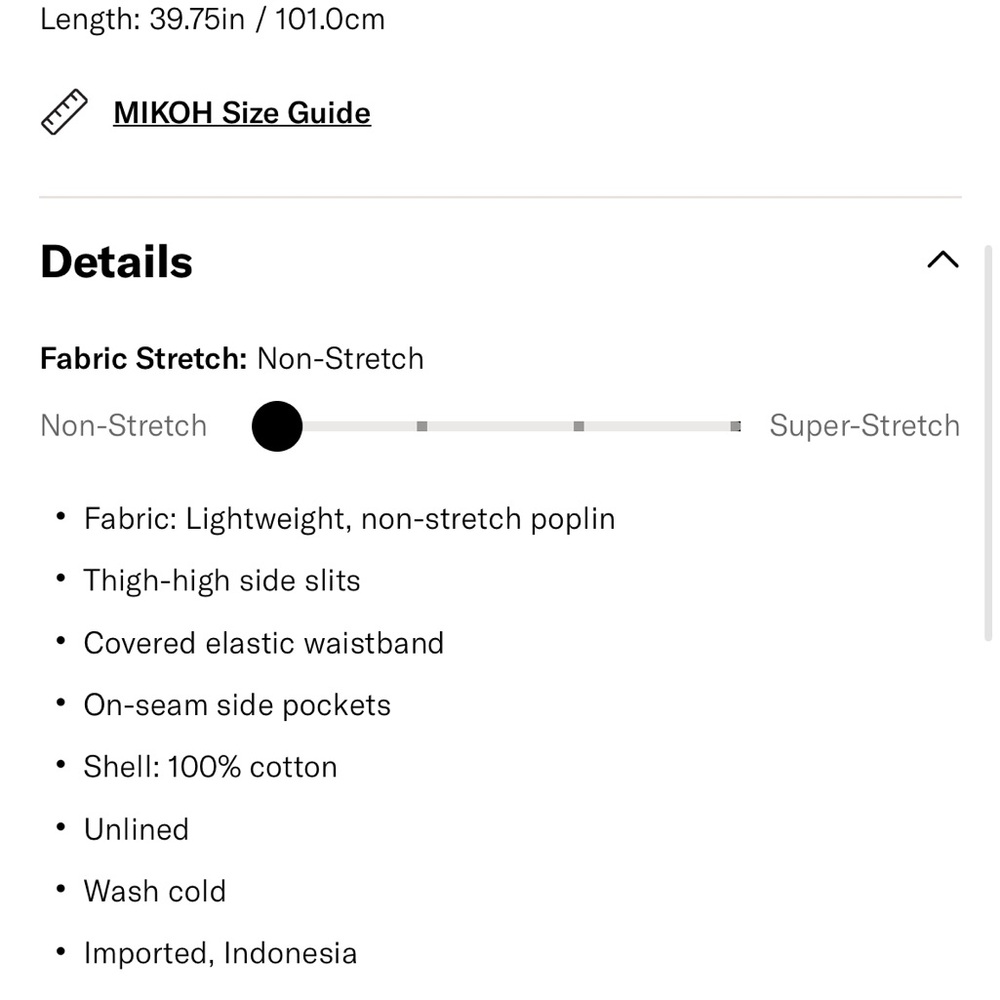Click the Fabric Stretch: Non-Stretch text

pos(232,358)
